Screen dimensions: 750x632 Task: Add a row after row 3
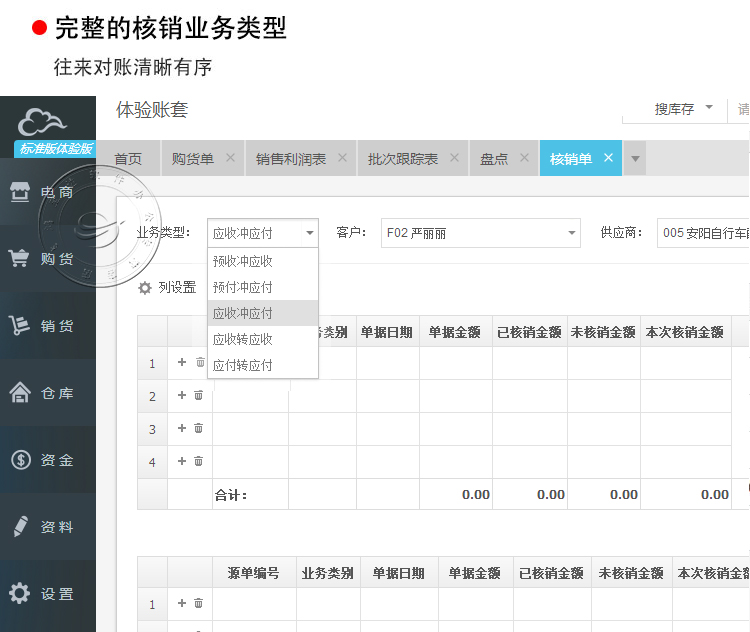(x=182, y=428)
